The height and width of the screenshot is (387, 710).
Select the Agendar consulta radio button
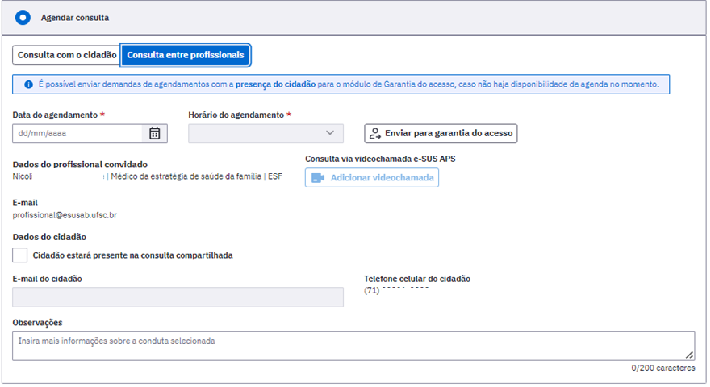point(23,18)
